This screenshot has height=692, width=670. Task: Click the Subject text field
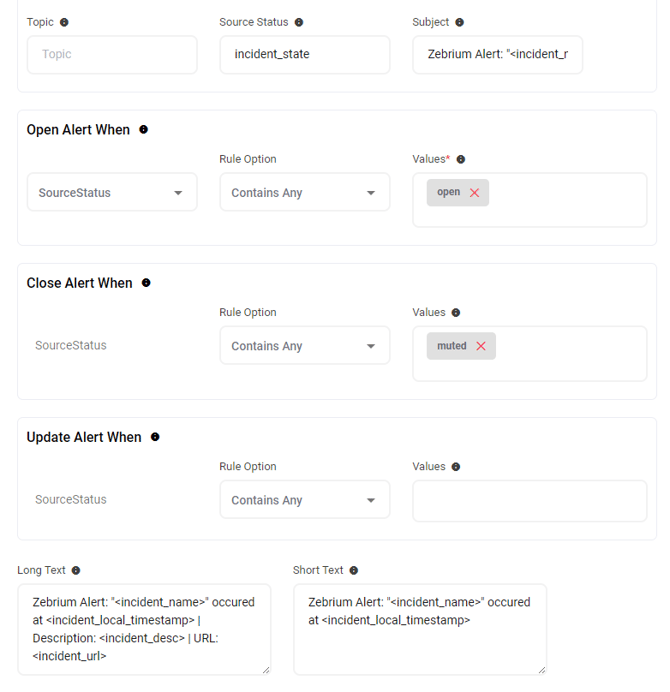click(x=497, y=54)
